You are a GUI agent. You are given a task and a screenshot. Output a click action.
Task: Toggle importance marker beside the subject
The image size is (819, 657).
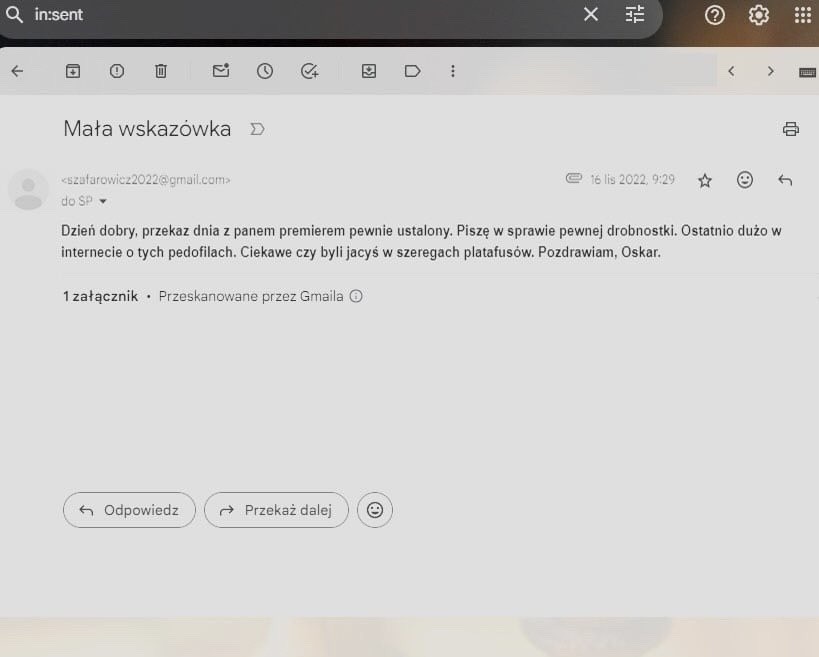point(257,129)
